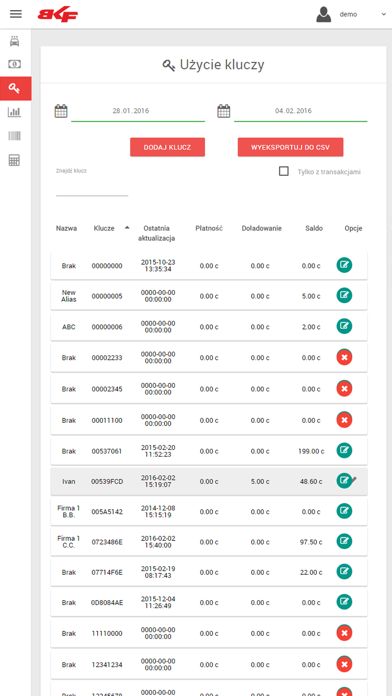Edit key 00000005 New Alias
This screenshot has width=392, height=696.
click(344, 296)
